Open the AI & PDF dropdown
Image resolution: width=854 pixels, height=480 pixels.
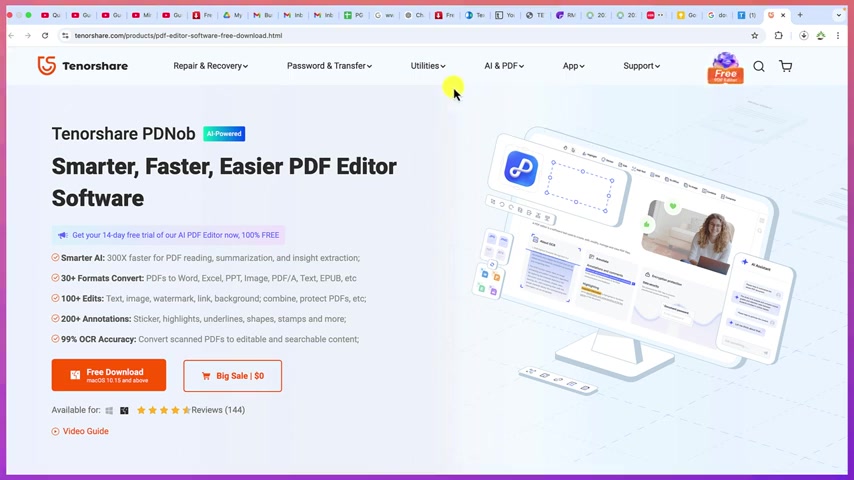click(504, 66)
